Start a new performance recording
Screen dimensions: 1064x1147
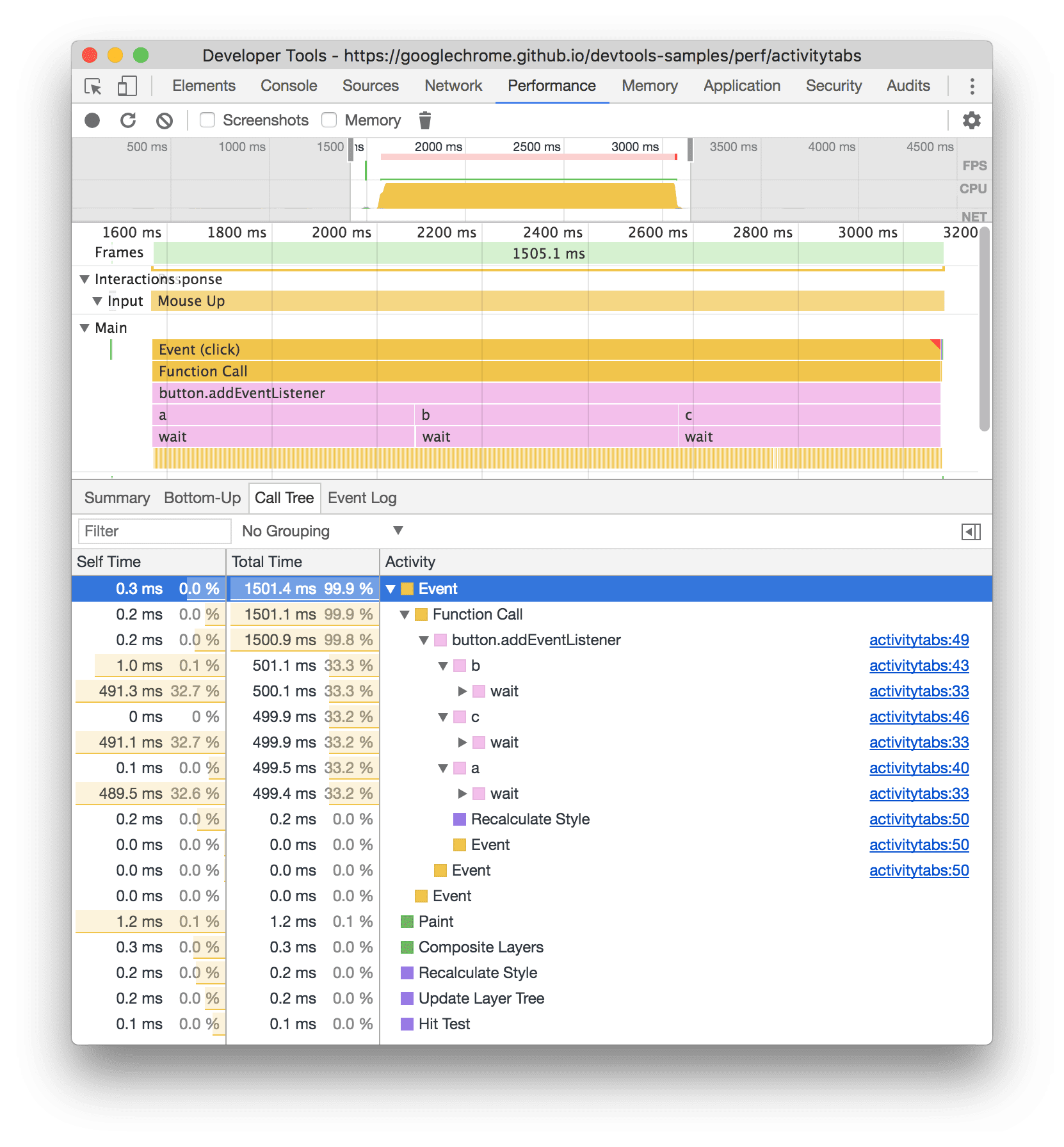pos(93,120)
